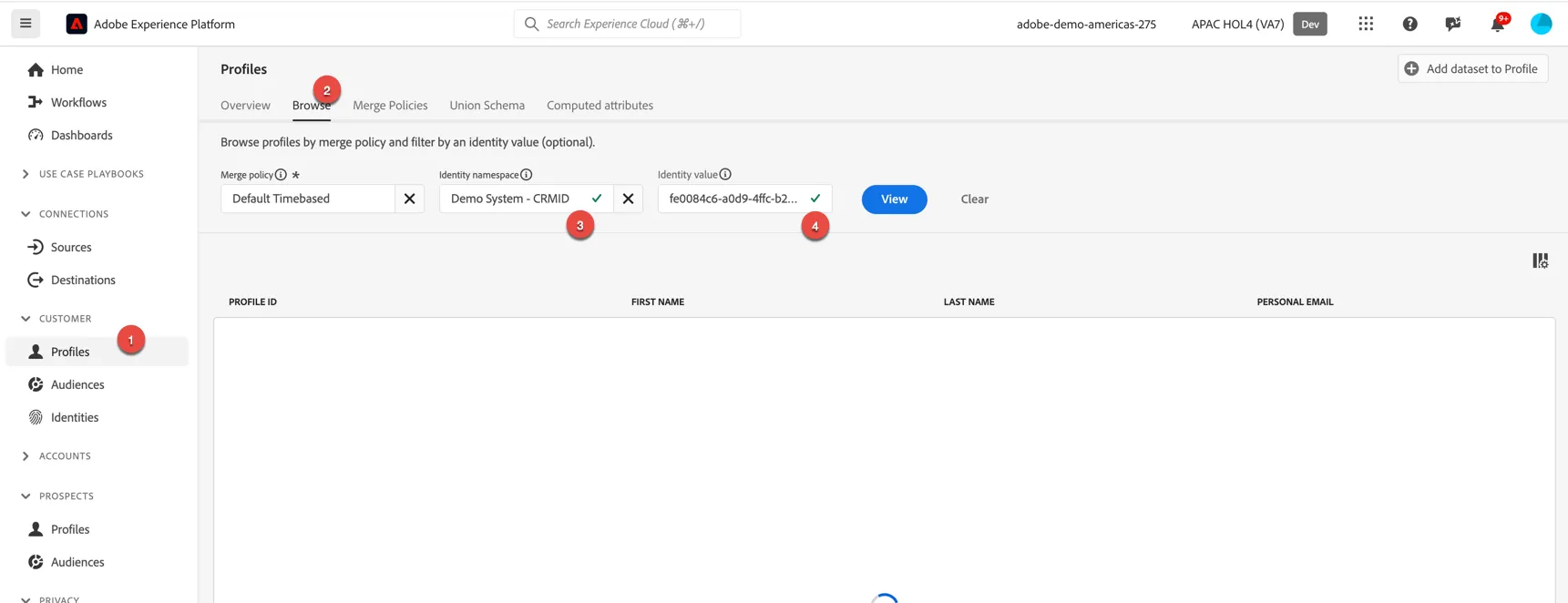Click the Merge policy info icon
This screenshot has width=1568, height=603.
[x=282, y=175]
